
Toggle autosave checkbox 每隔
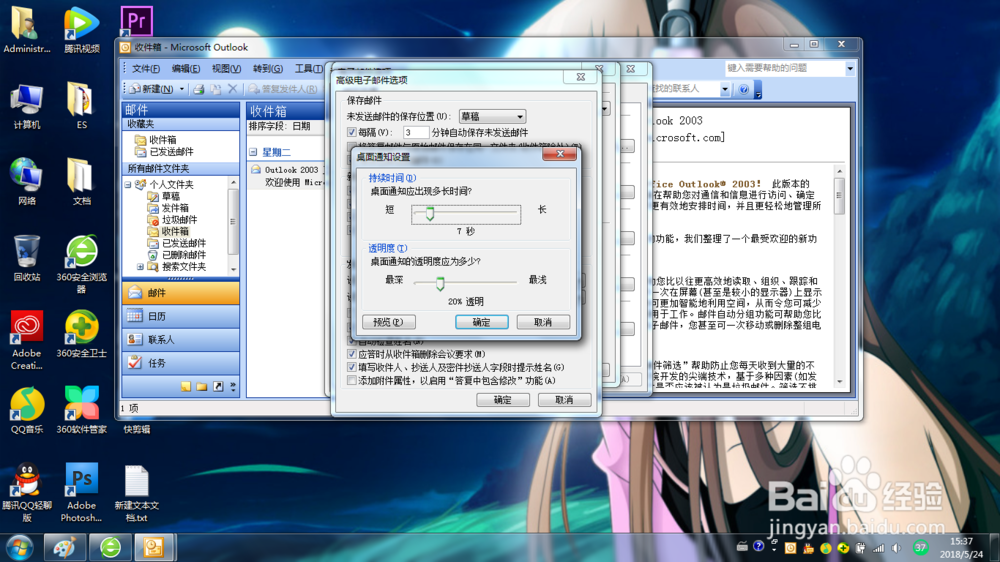(x=351, y=132)
